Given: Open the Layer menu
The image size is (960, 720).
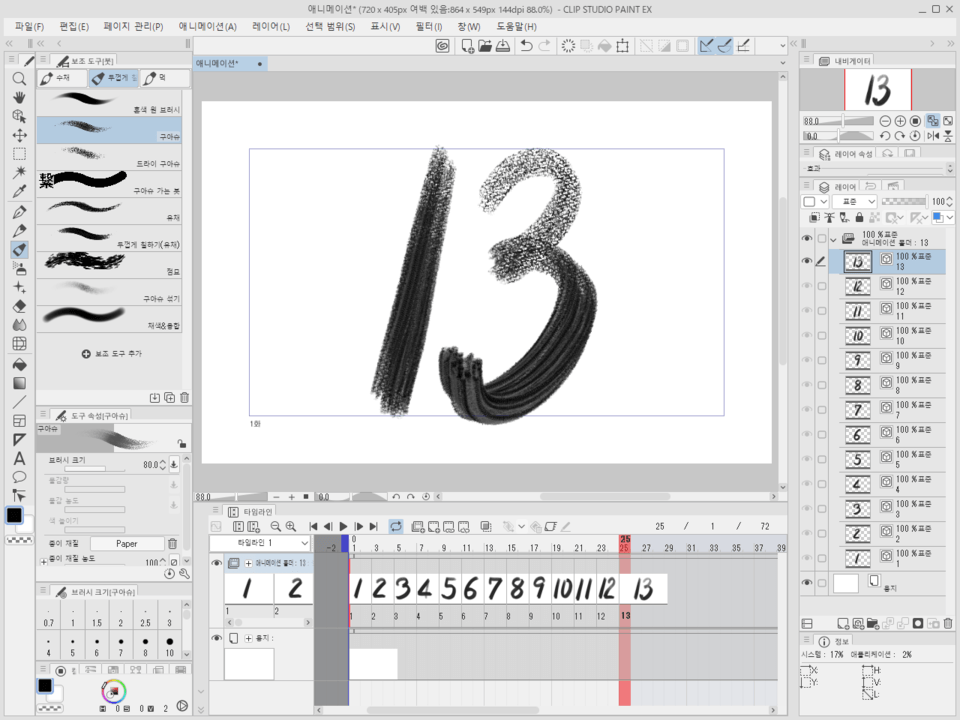Looking at the screenshot, I should coord(271,26).
